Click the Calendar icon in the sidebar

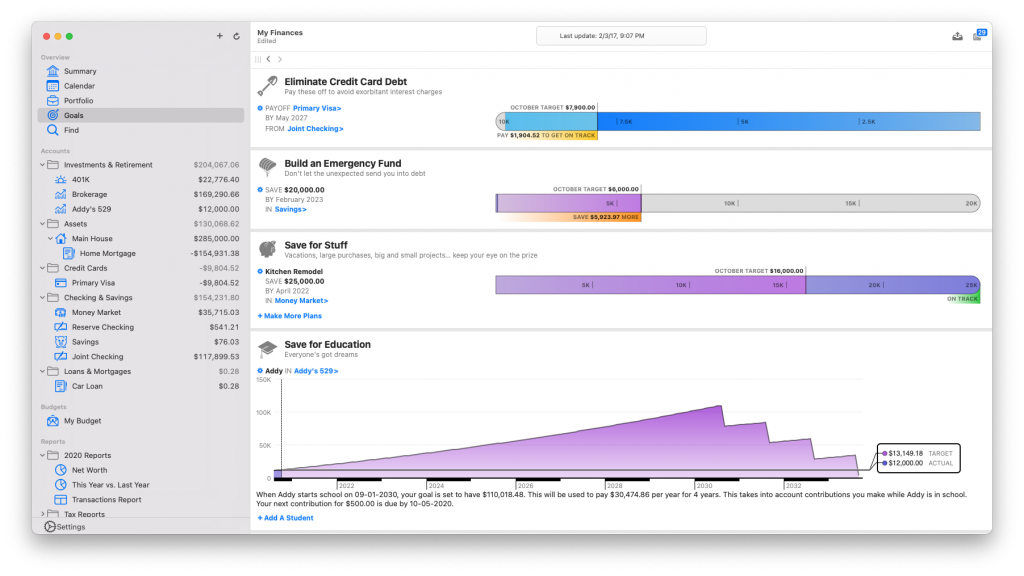53,86
